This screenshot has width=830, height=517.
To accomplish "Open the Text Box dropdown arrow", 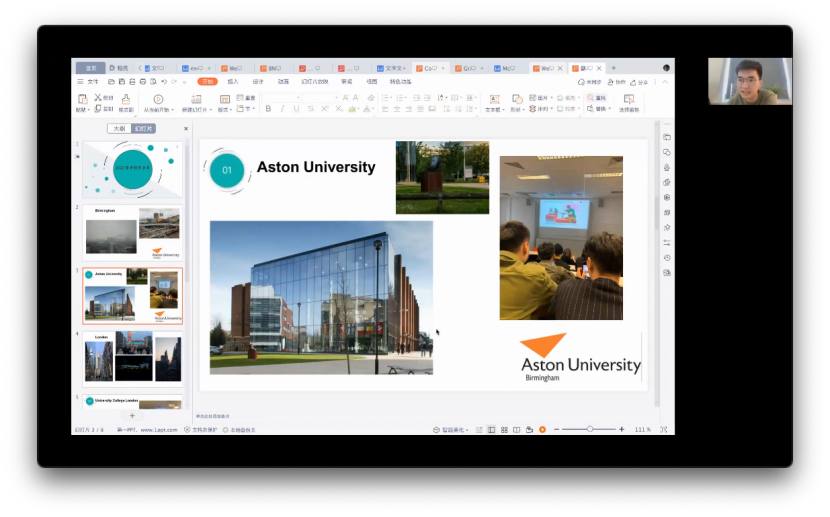I will tap(502, 110).
